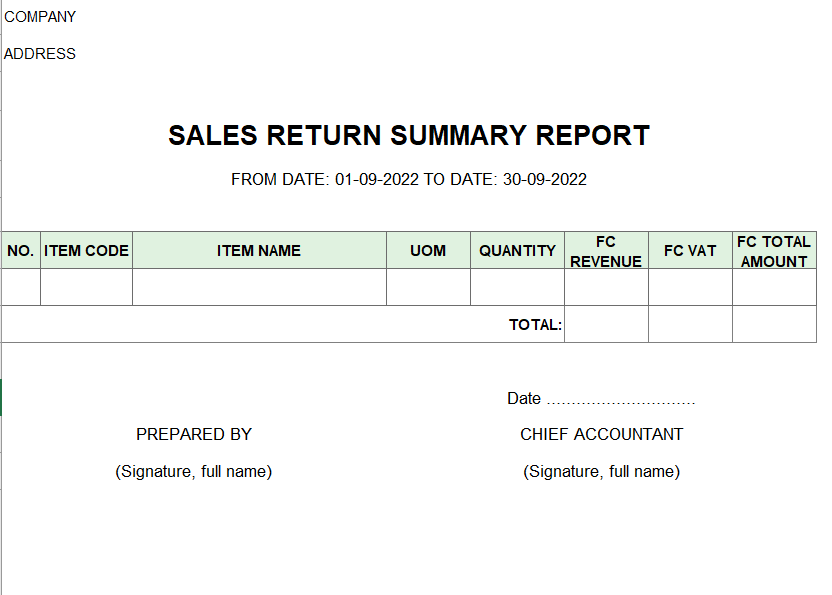Select the FROM DATE range cell
Viewport: 832px width, 595px height.
(409, 179)
